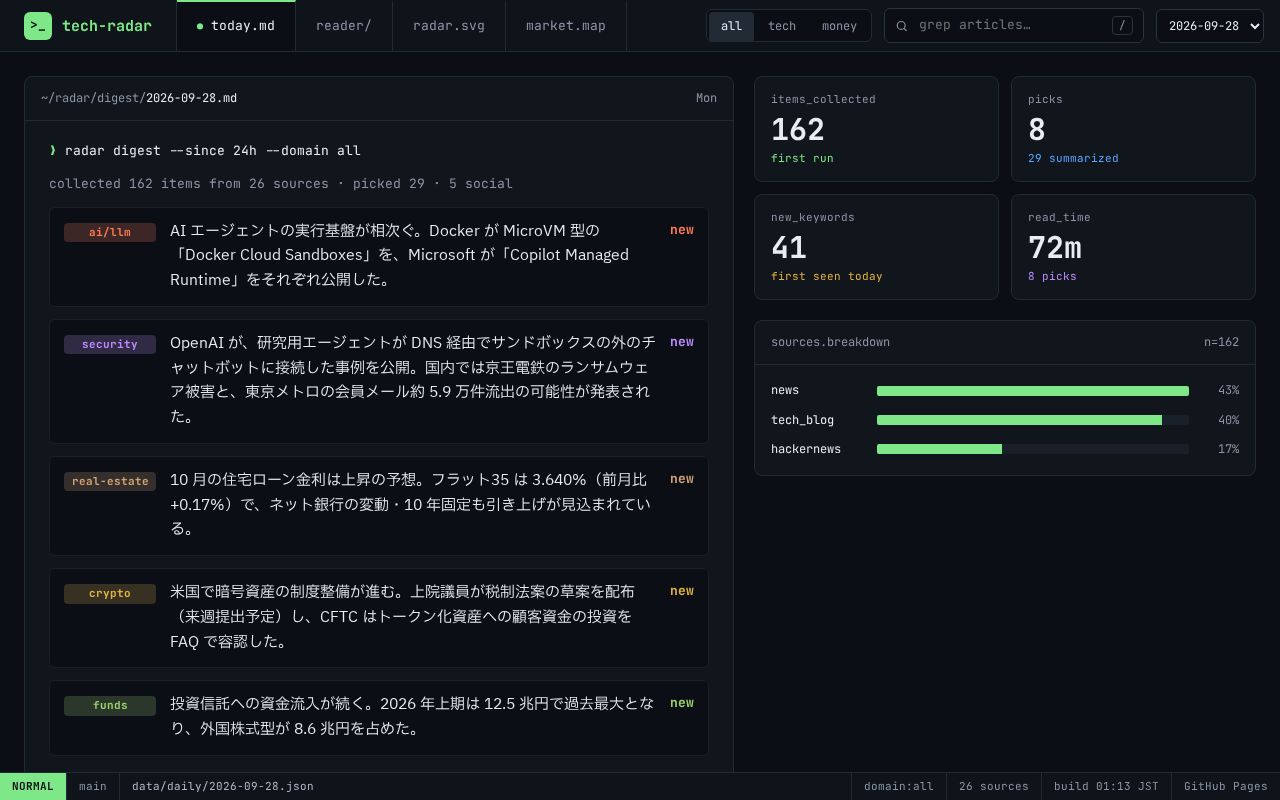Viewport: 1280px width, 800px height.
Task: Click the search magnifier icon
Action: tap(902, 26)
